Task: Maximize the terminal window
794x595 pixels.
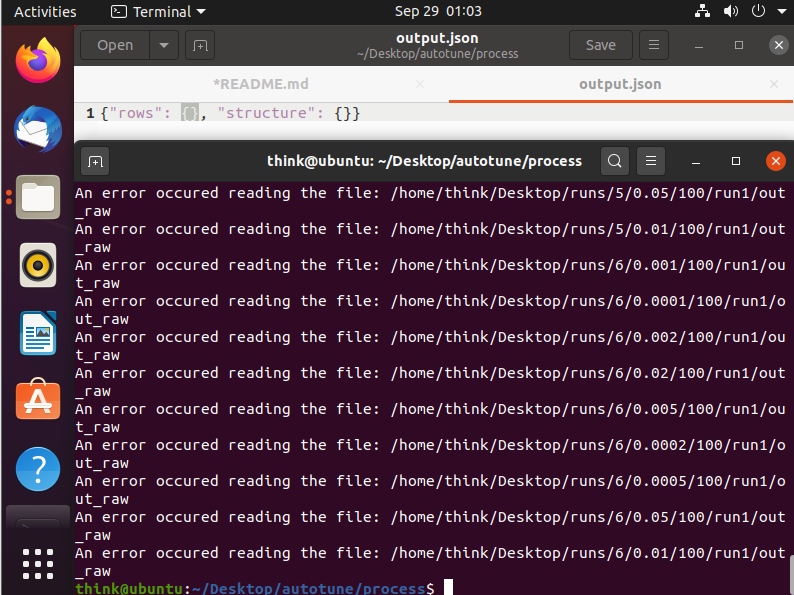Action: [x=736, y=161]
